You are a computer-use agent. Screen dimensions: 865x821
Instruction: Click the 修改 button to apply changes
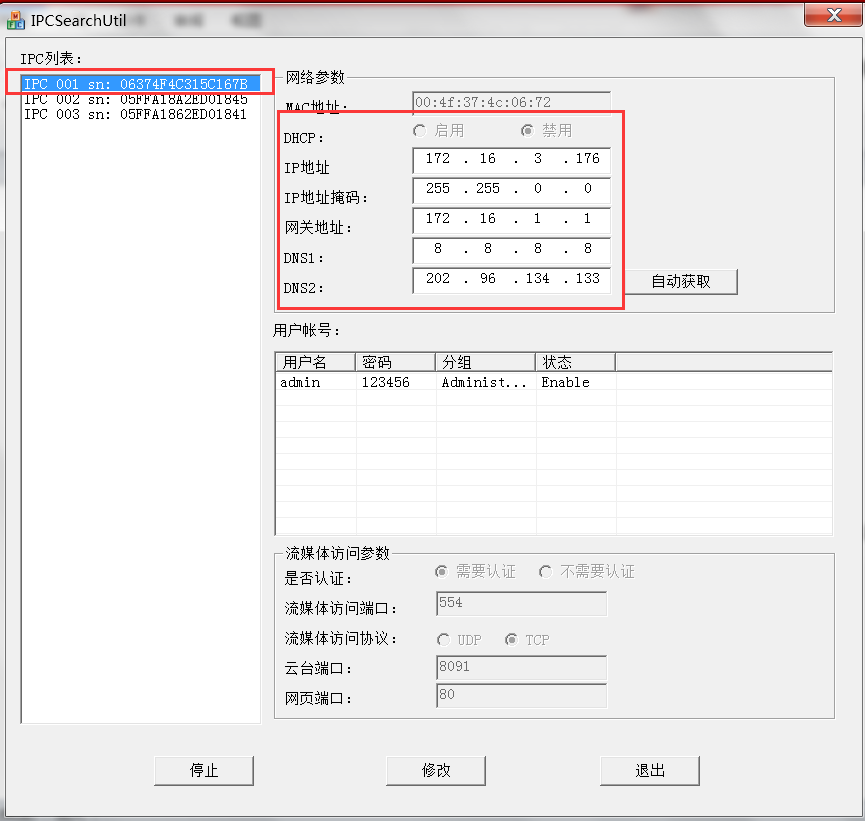[x=436, y=770]
